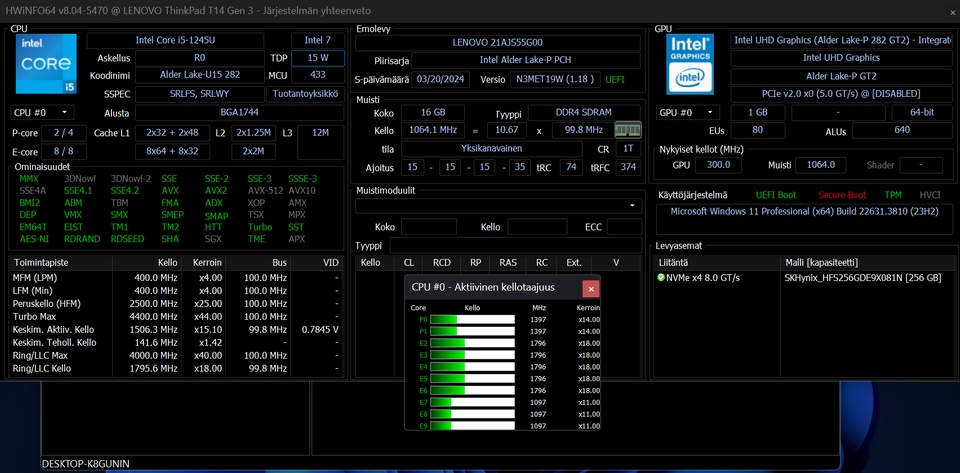Click the Secure Boot status indicator
The height and width of the screenshot is (473, 960).
[x=841, y=195]
